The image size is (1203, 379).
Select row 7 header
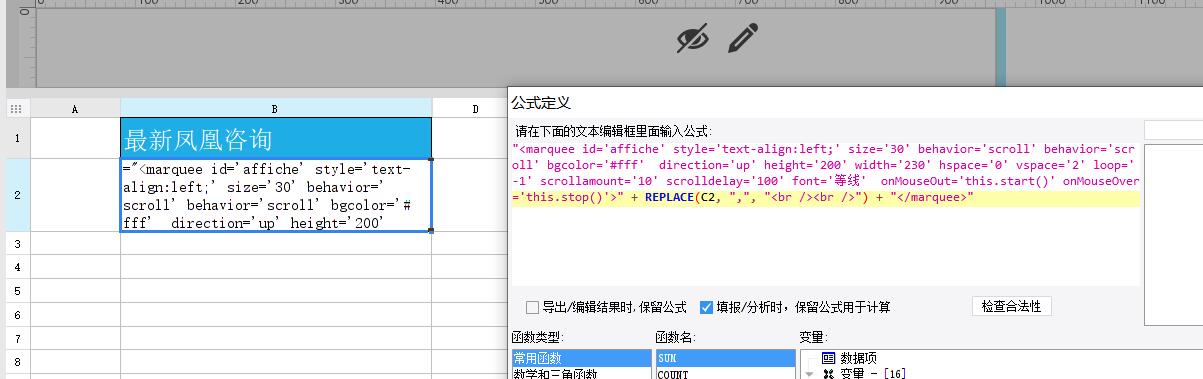tap(18, 337)
